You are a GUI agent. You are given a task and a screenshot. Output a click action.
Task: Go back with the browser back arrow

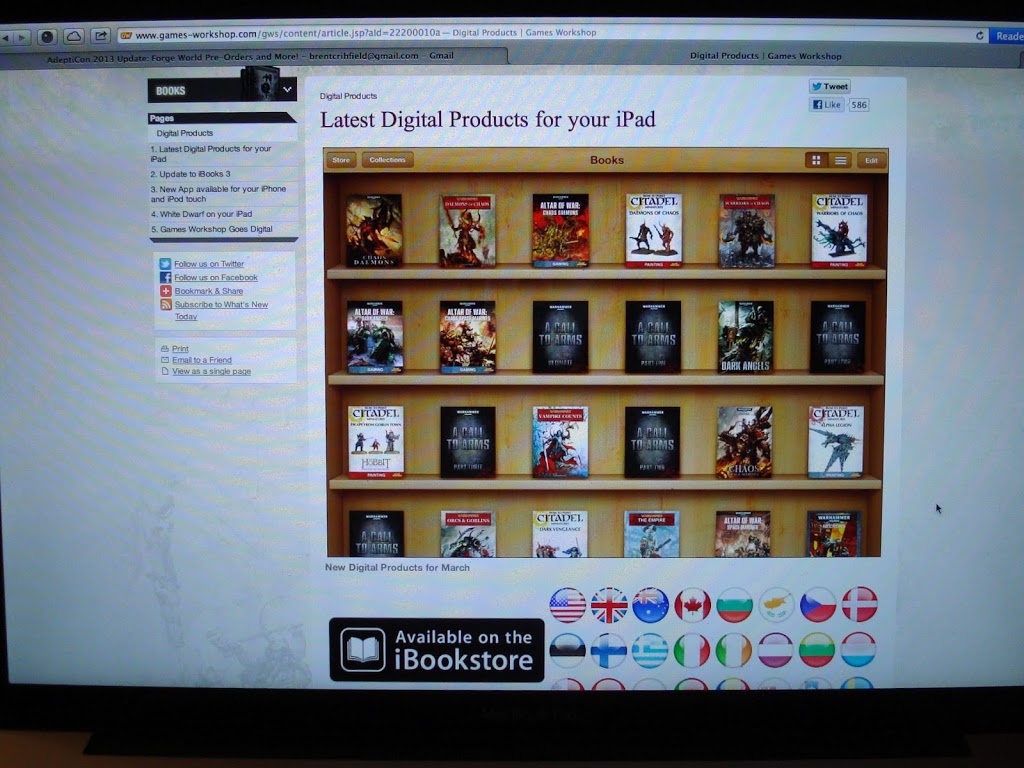pos(5,37)
